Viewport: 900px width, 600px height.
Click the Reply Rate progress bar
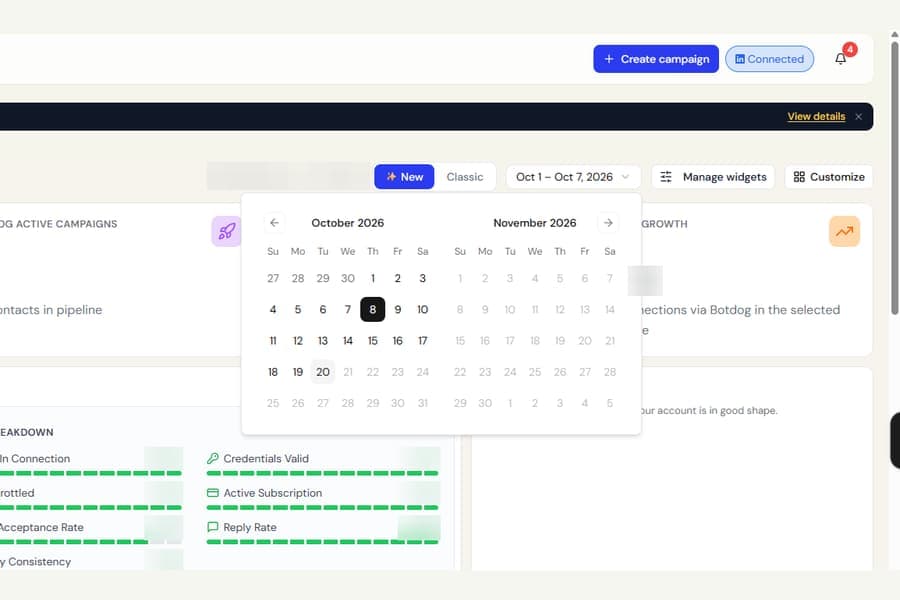tap(323, 541)
